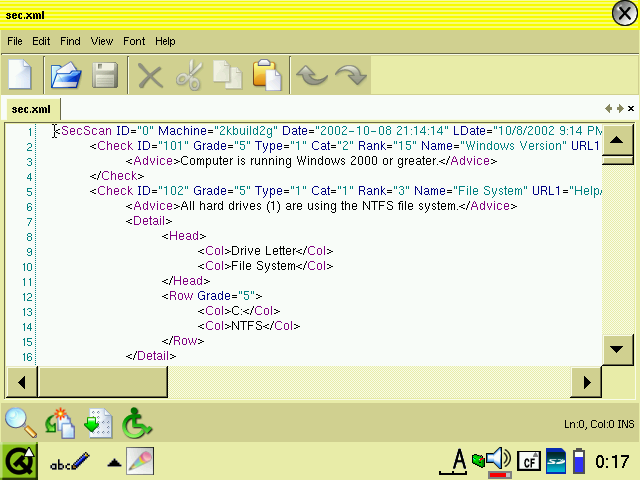Click text "File System" on line 10
The height and width of the screenshot is (480, 640).
click(x=263, y=266)
